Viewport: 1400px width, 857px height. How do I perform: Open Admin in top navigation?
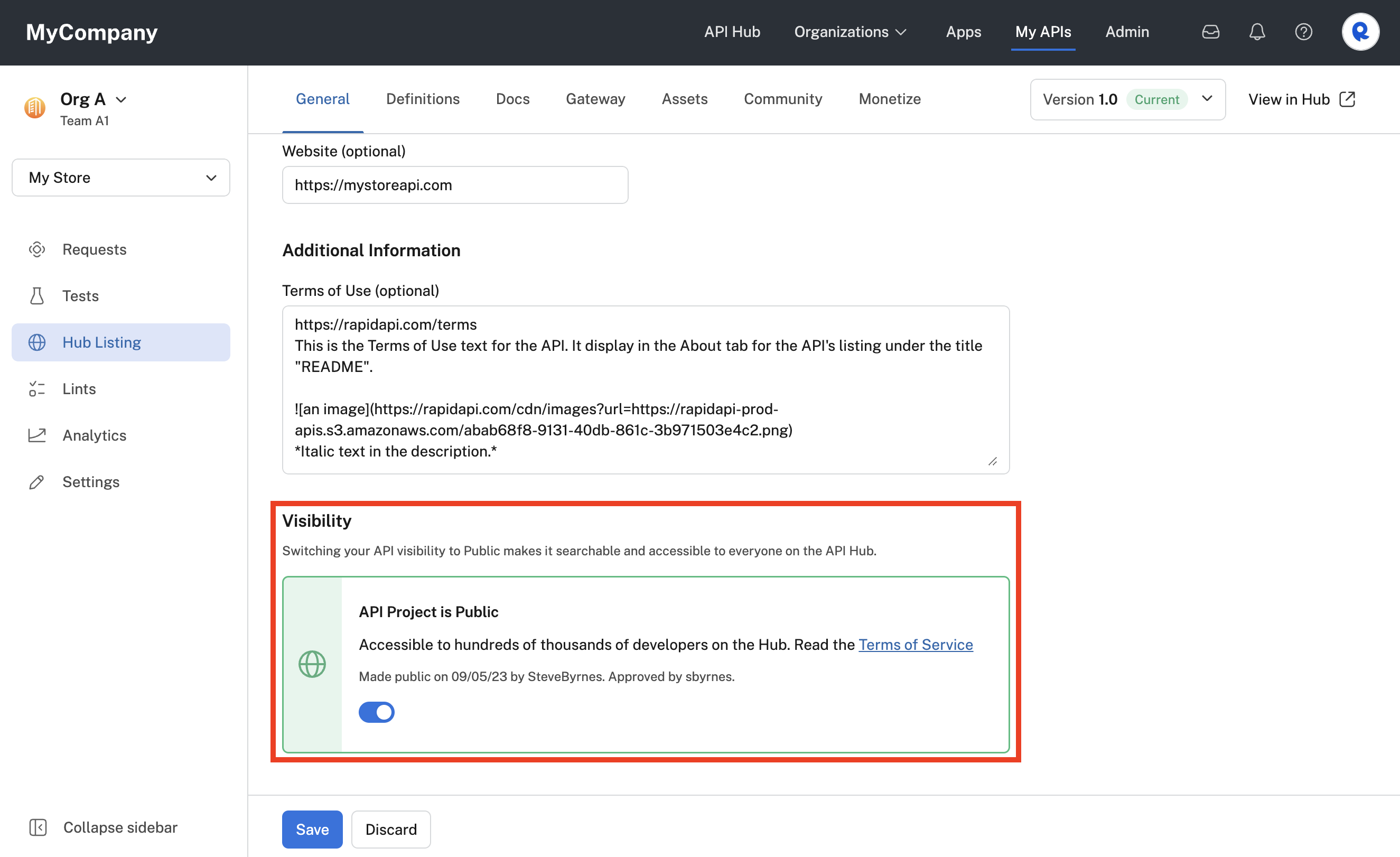click(x=1127, y=32)
